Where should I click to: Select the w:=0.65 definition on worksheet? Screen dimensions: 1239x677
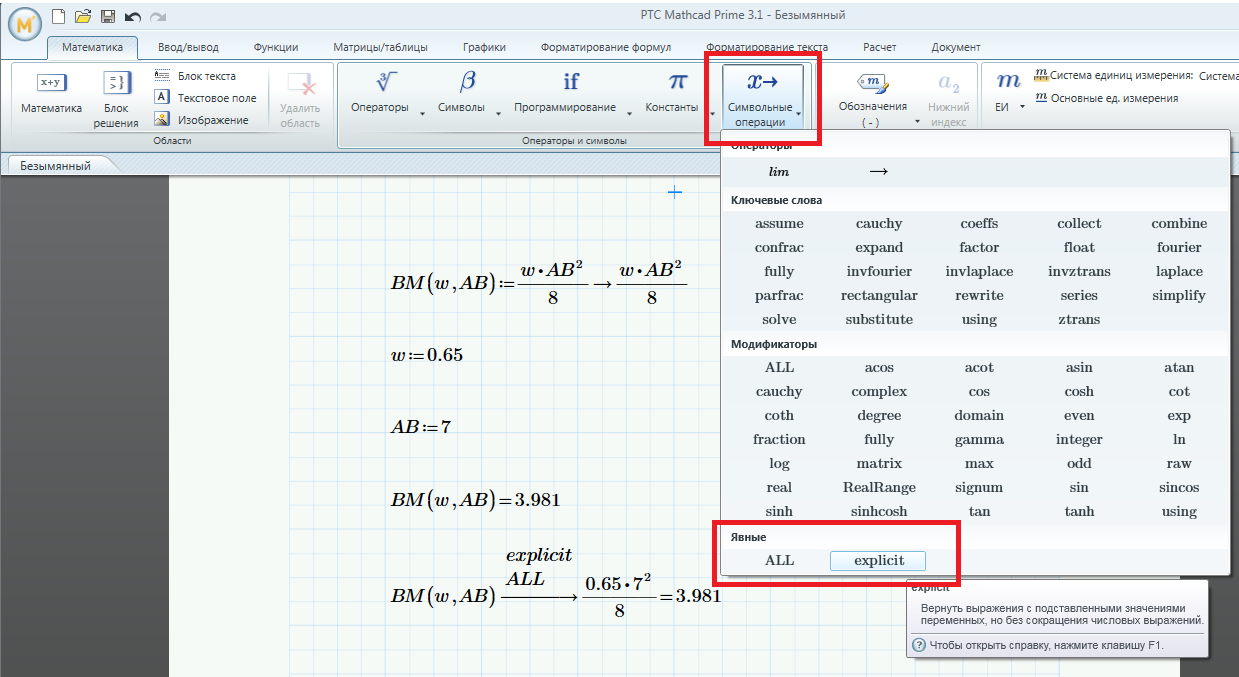(428, 355)
